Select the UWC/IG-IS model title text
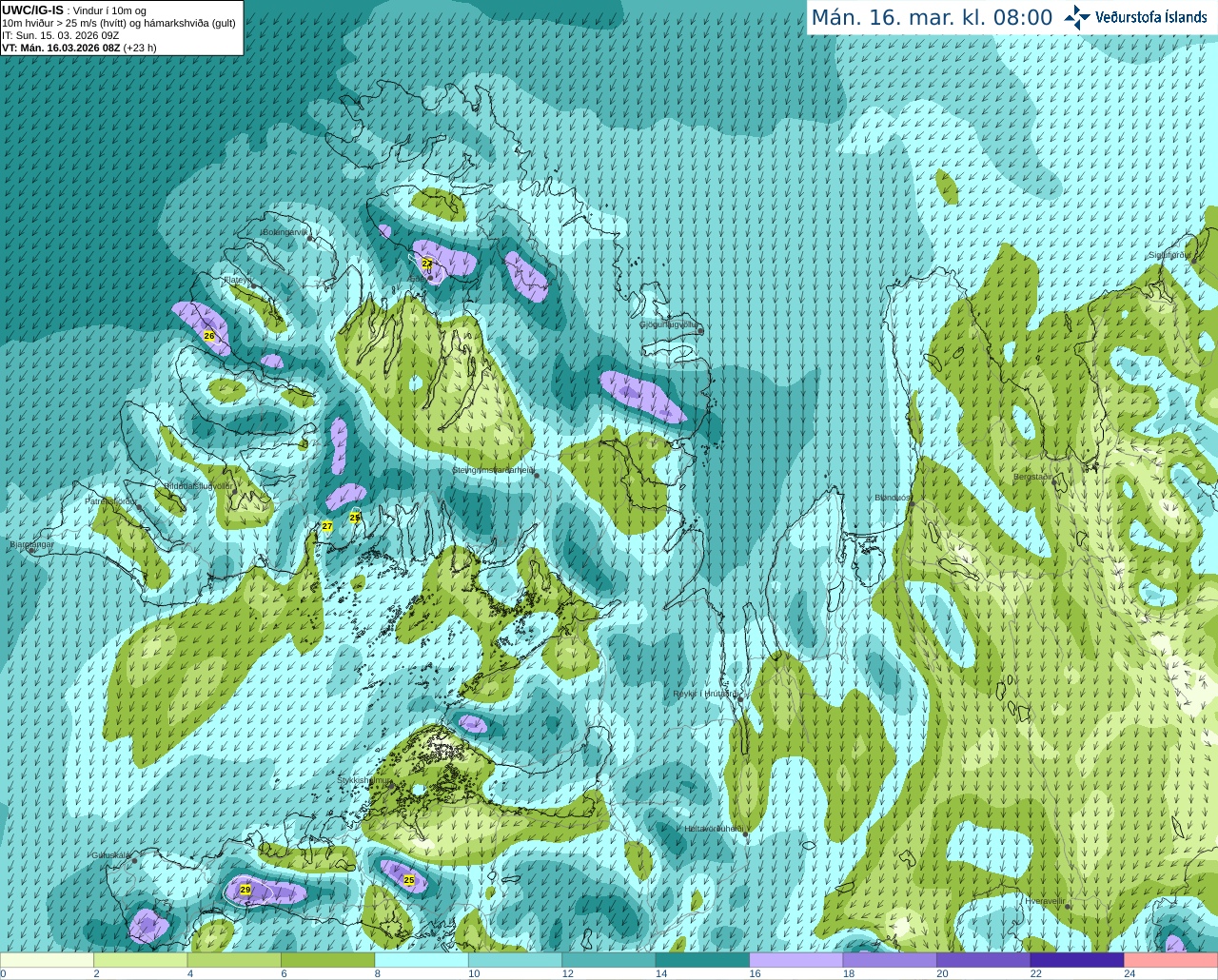The height and width of the screenshot is (980, 1218). coord(32,10)
